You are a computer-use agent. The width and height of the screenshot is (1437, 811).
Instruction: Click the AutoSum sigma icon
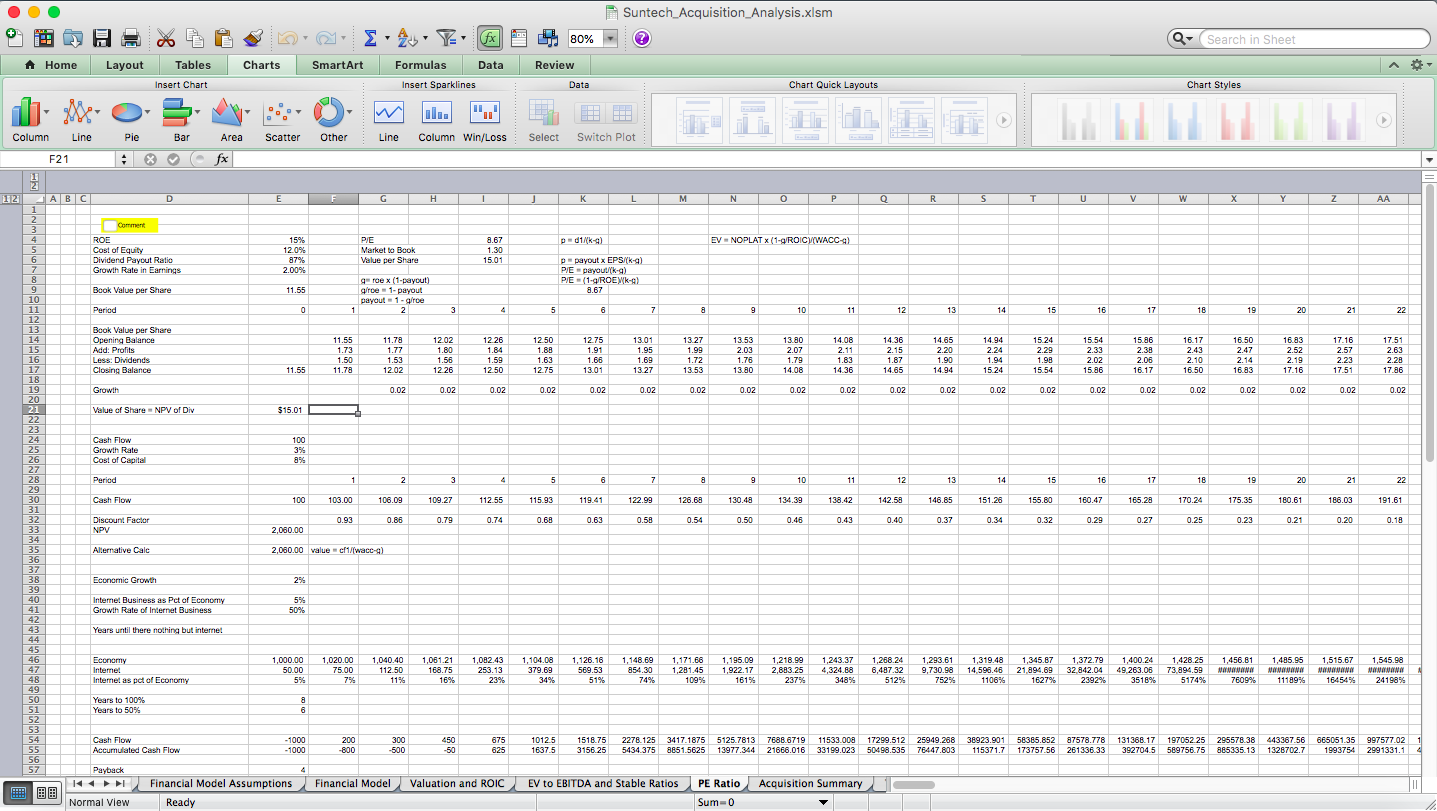[369, 38]
